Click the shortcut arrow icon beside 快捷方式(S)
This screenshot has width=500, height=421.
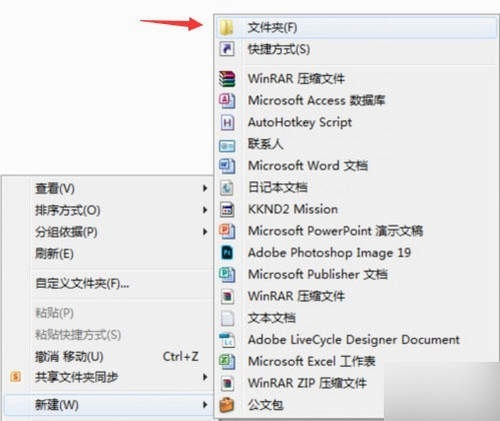tap(227, 49)
